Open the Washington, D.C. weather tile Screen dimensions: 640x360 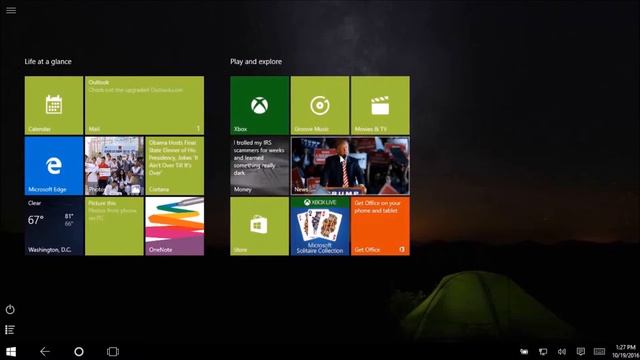tap(54, 226)
